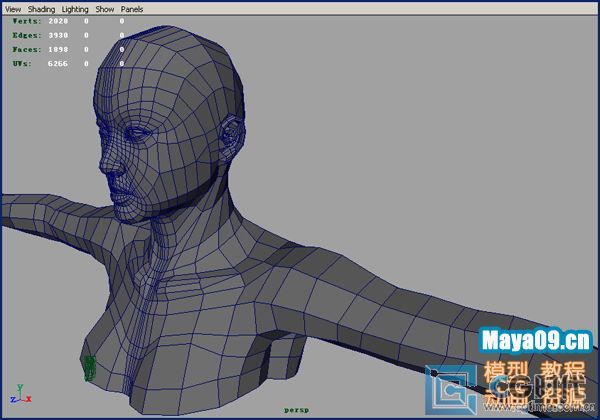Click the Edges count 3930
600x420 pixels.
coord(58,36)
